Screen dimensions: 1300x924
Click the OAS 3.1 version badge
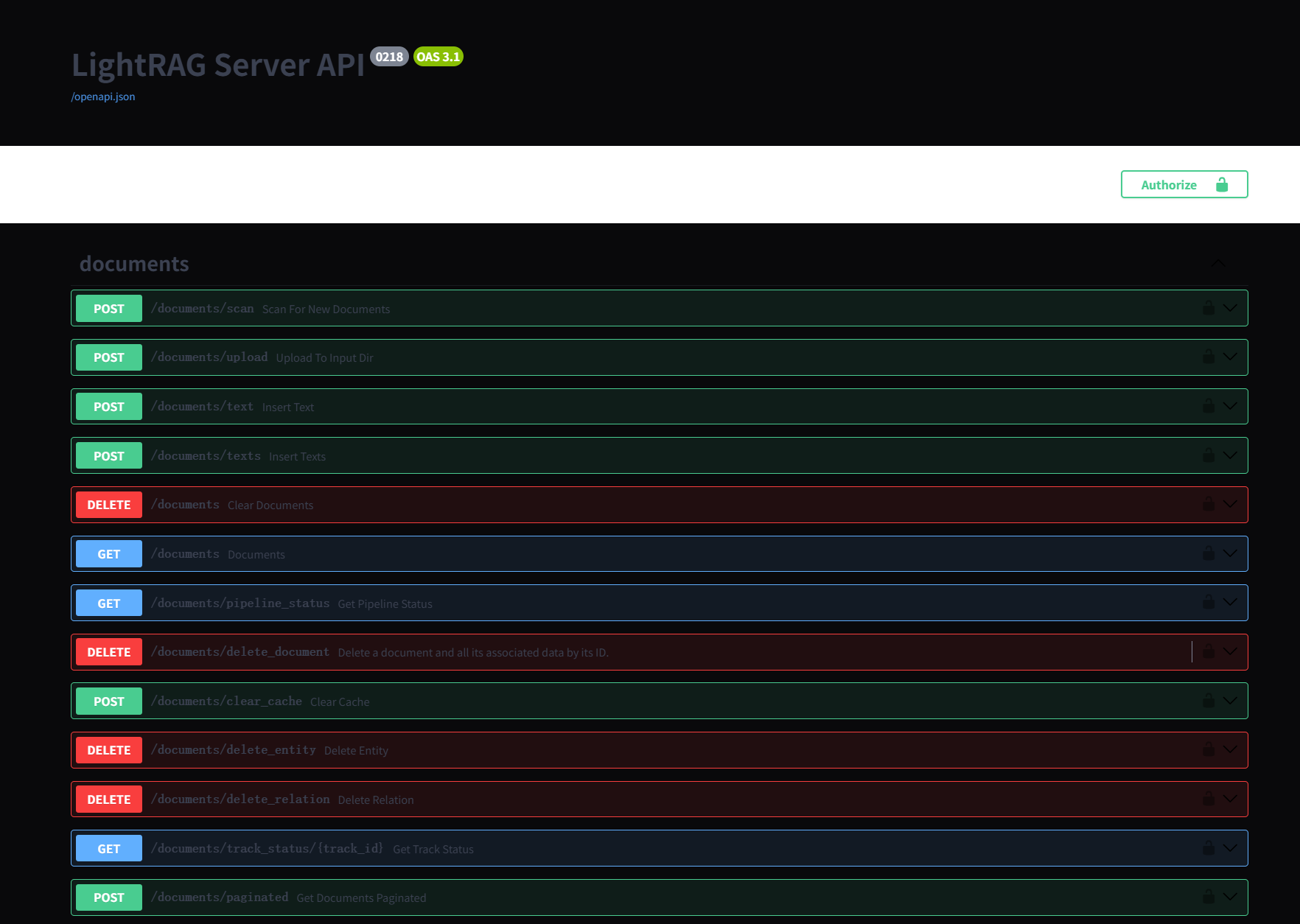438,57
